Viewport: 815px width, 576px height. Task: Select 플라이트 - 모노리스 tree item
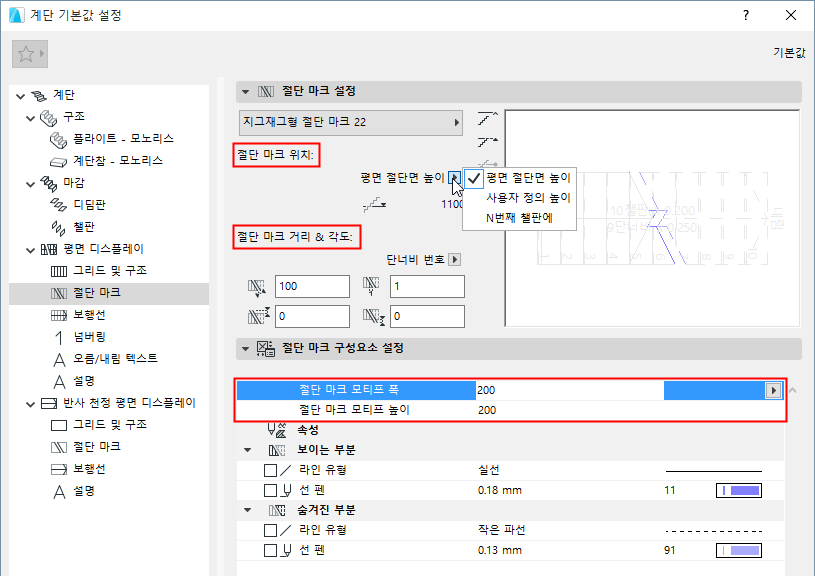click(x=123, y=138)
